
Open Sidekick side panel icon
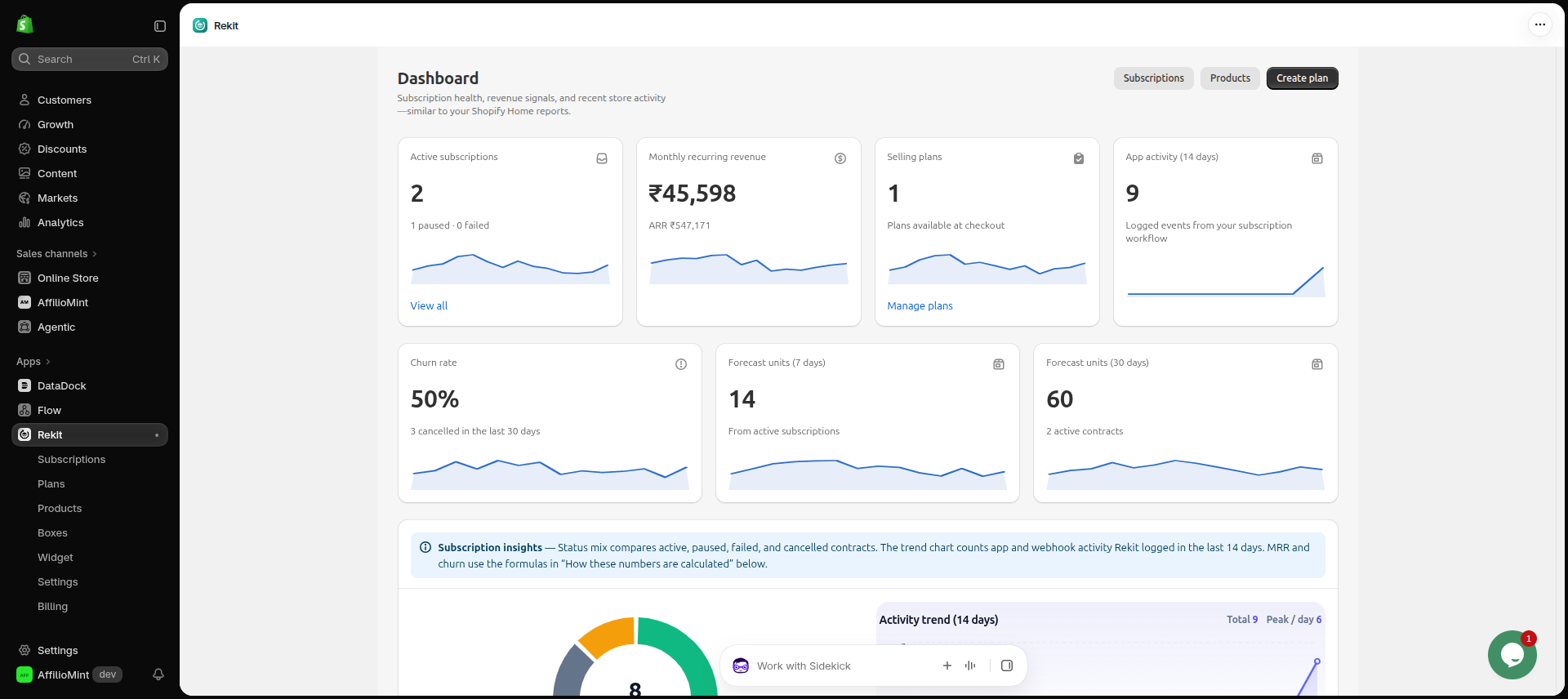[1007, 666]
